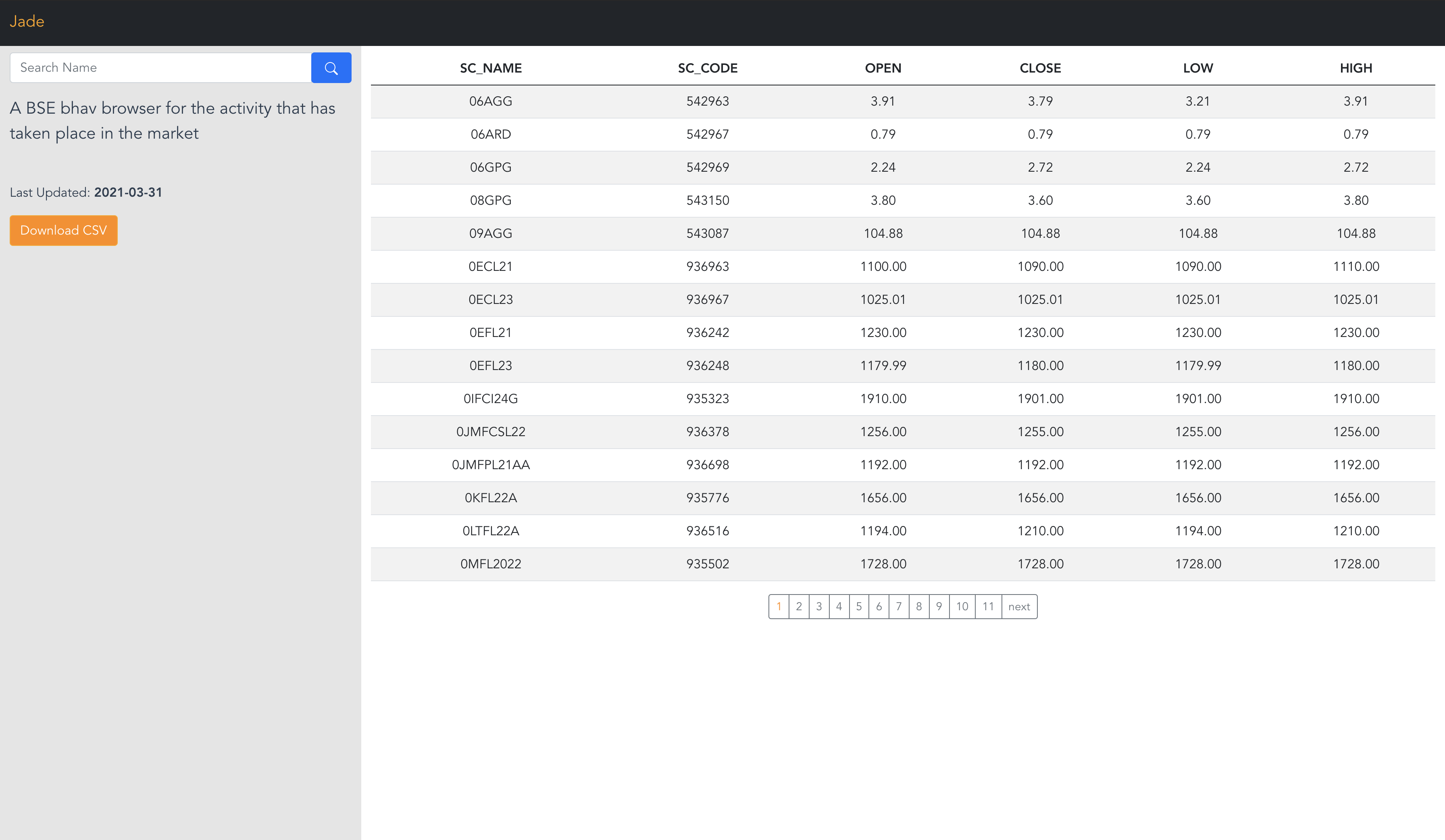The height and width of the screenshot is (840, 1445).
Task: Click the SC_NAME column header
Action: 490,68
